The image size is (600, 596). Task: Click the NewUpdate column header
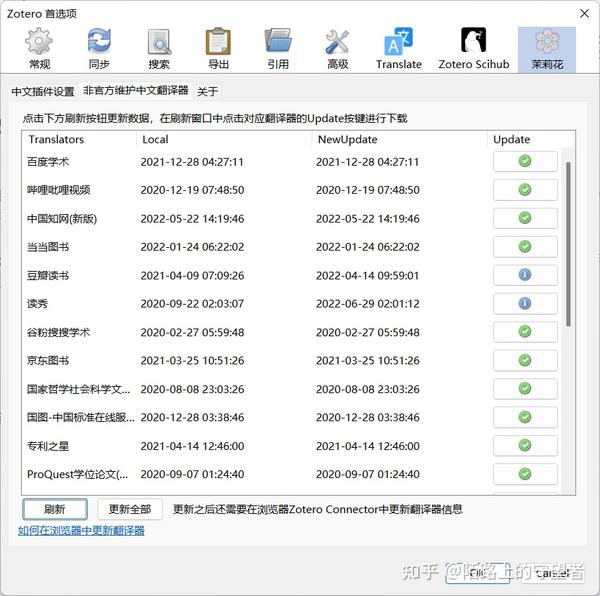click(x=399, y=140)
